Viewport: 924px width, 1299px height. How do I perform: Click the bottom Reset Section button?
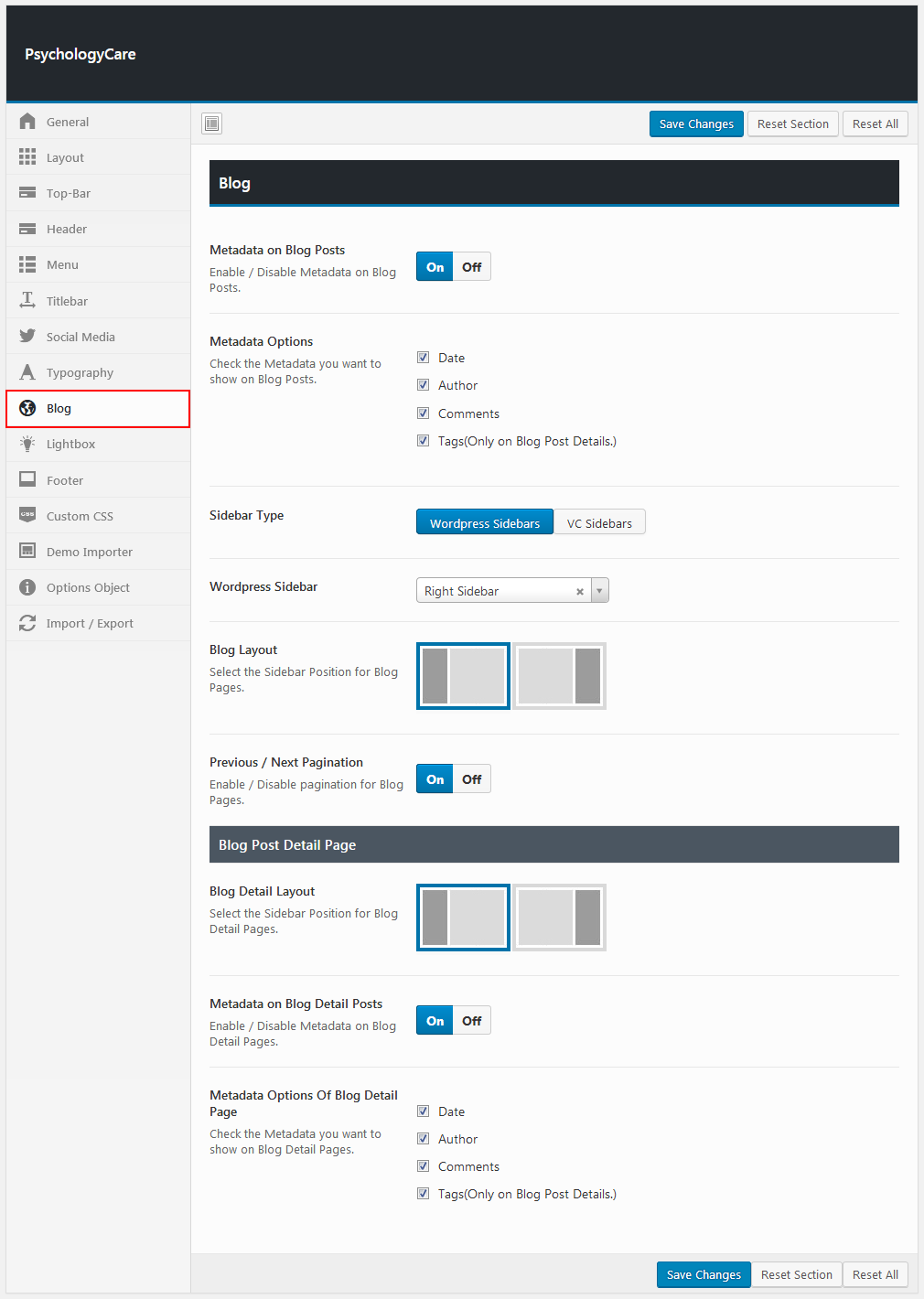pos(796,1274)
